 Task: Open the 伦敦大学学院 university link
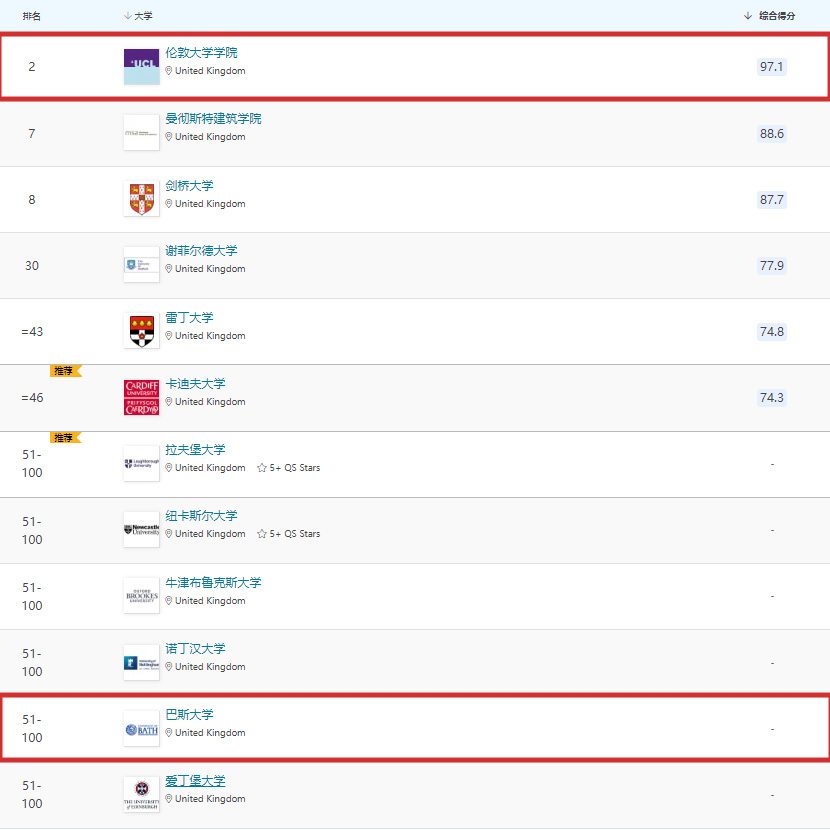pyautogui.click(x=201, y=53)
